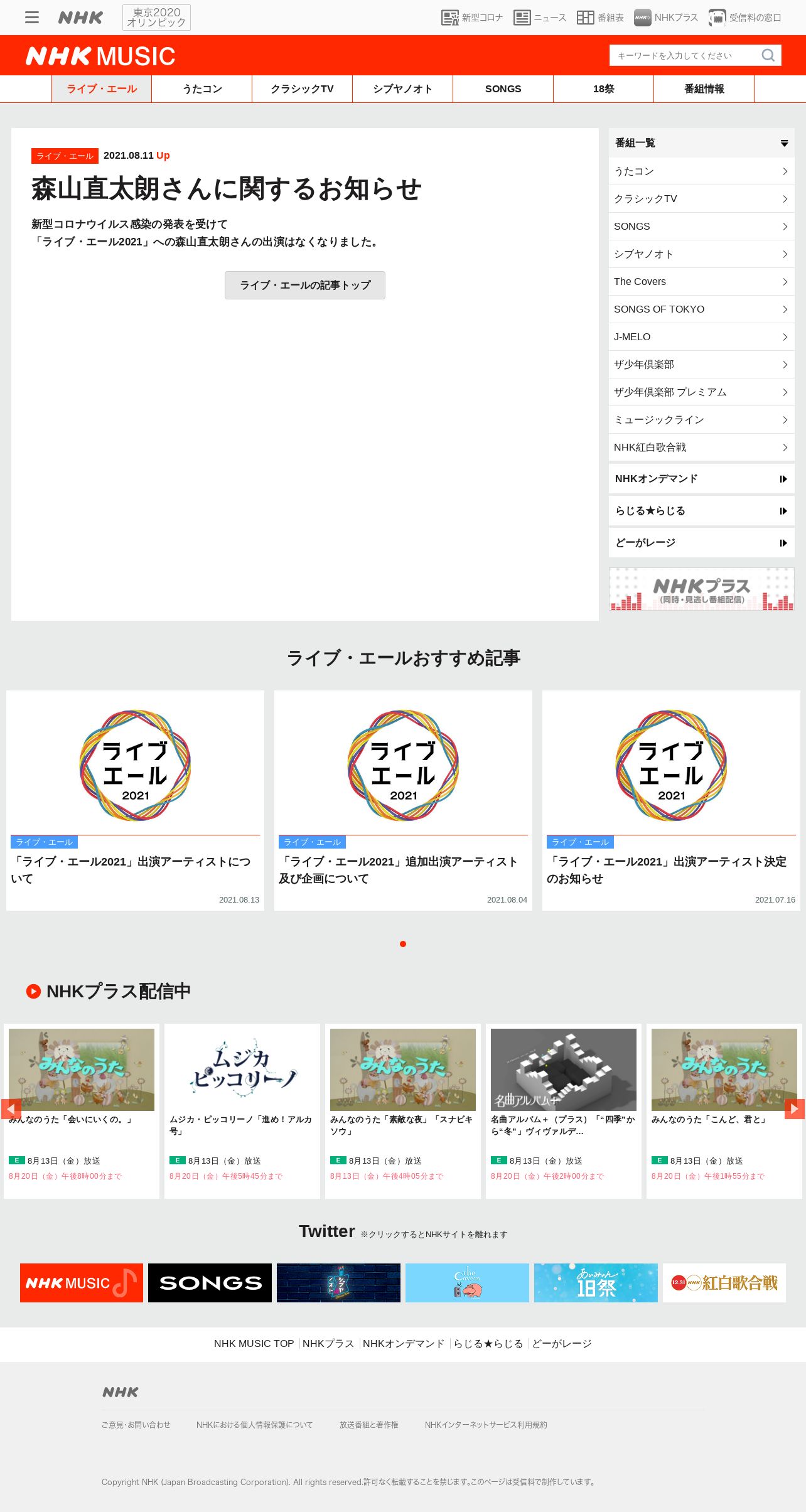
Task: Open みんなのうた「素敵な夜」 video card
Action: [403, 1111]
